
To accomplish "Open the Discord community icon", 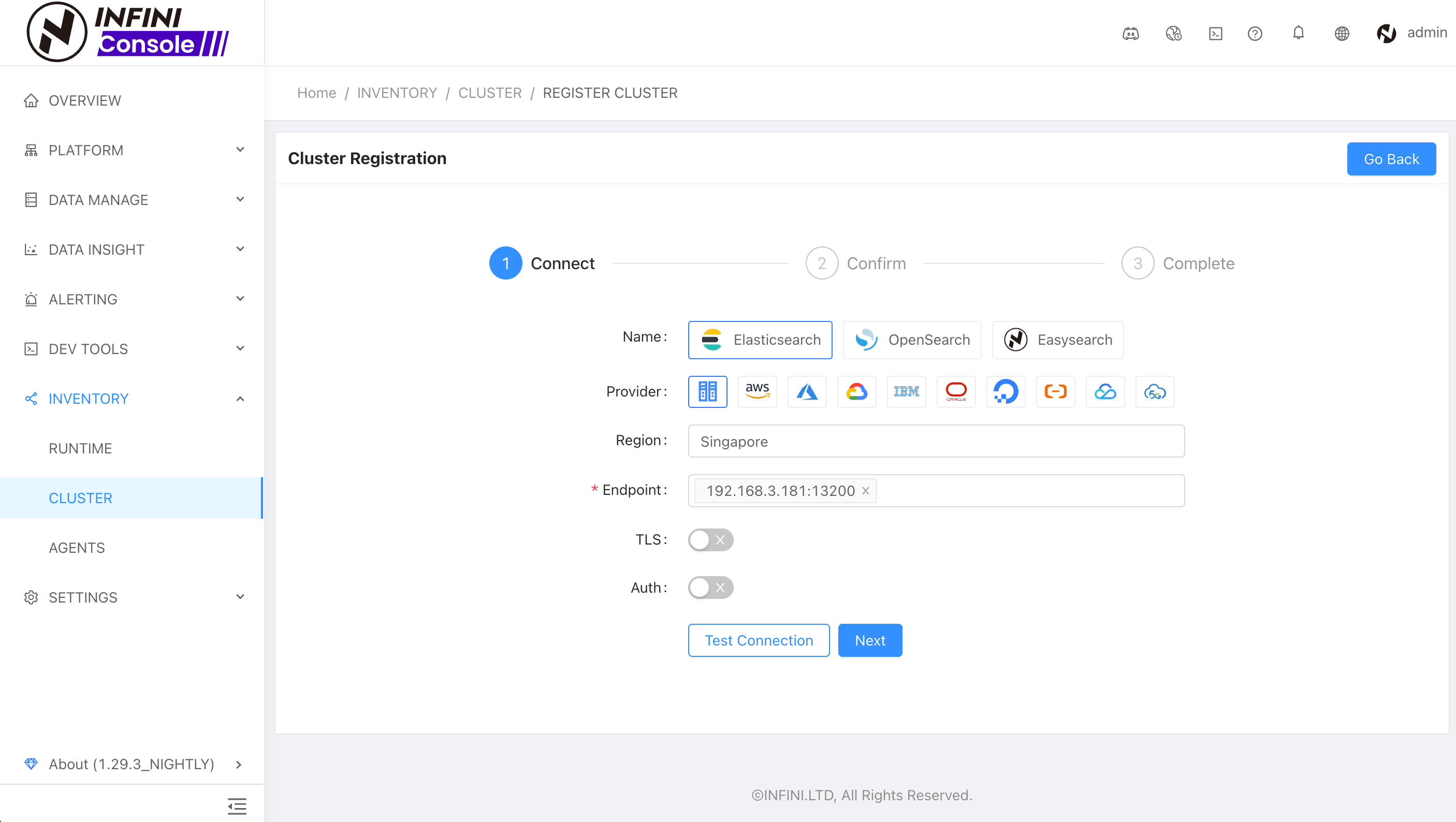I will [1130, 33].
